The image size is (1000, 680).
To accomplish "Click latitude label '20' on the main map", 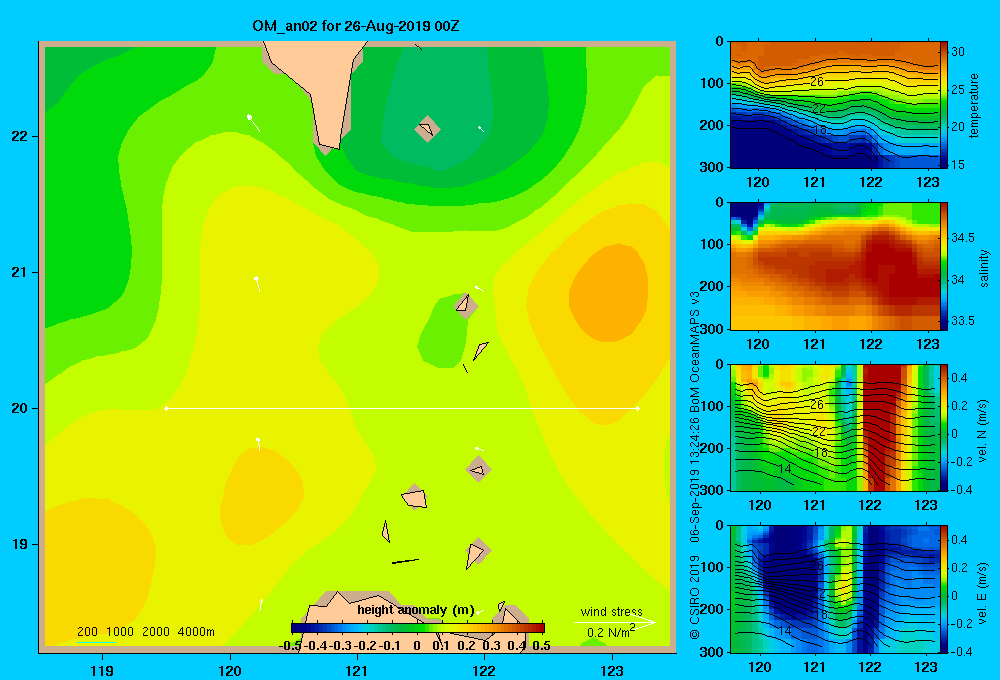I will 19,408.
